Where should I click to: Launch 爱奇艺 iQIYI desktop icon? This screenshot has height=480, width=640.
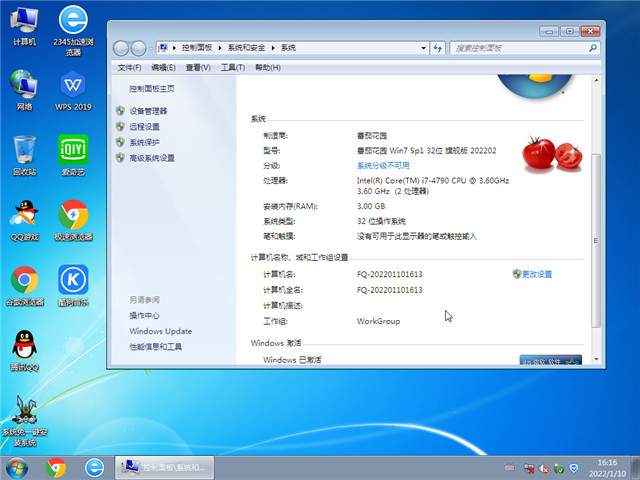[73, 156]
